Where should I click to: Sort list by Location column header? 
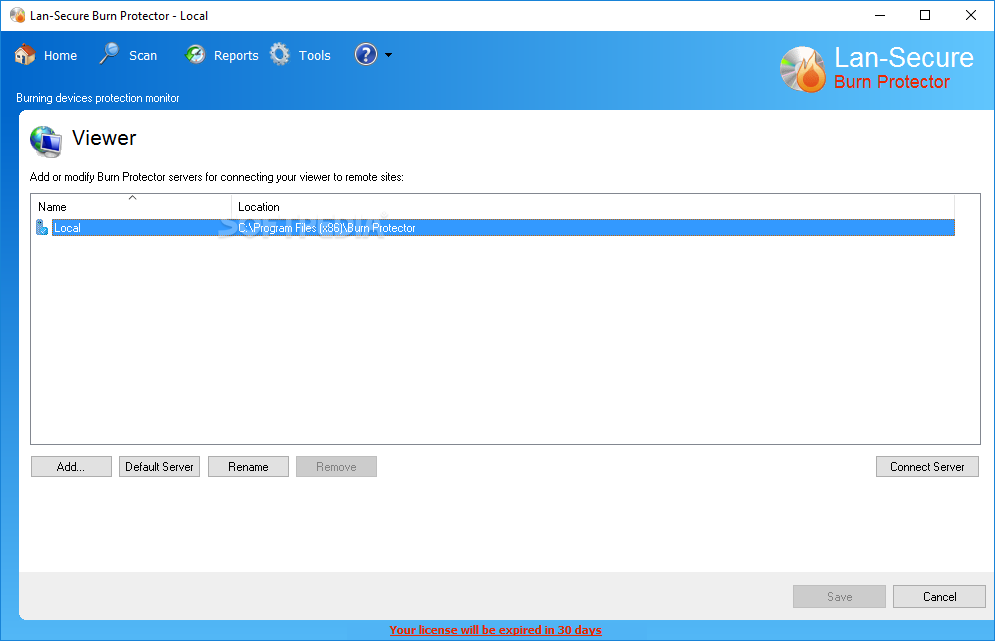tap(593, 207)
